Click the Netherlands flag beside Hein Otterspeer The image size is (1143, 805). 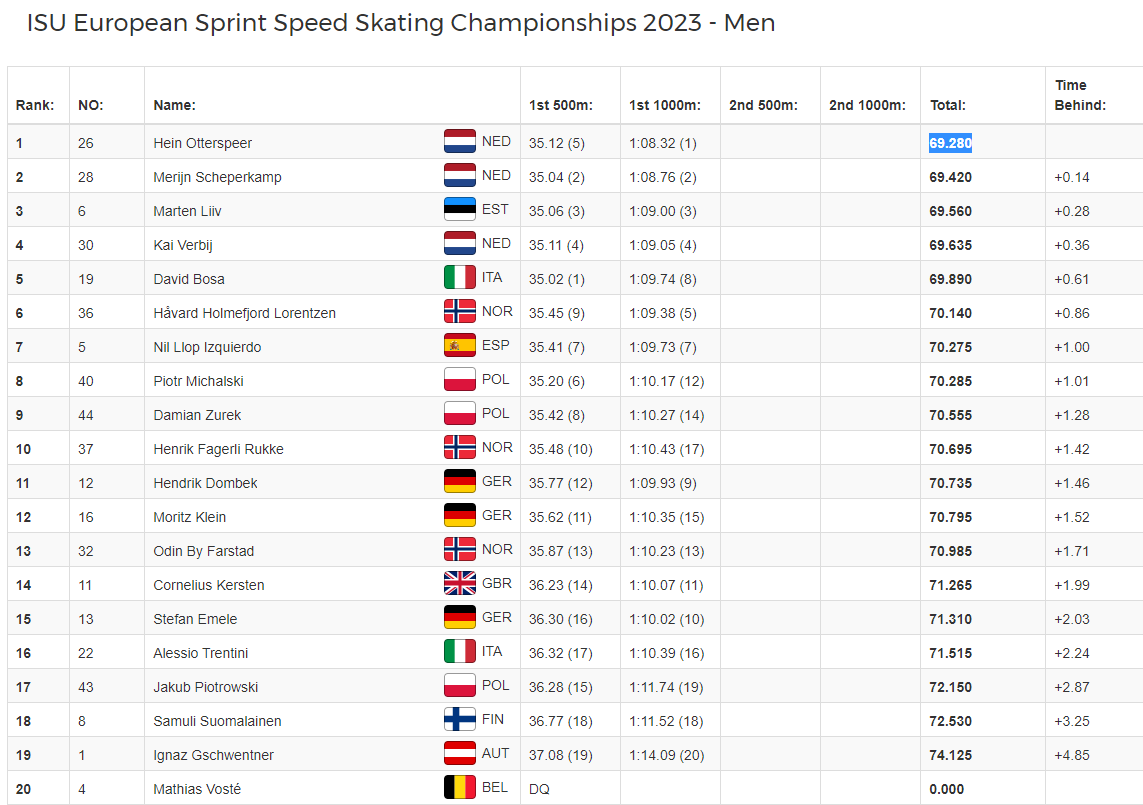(460, 142)
